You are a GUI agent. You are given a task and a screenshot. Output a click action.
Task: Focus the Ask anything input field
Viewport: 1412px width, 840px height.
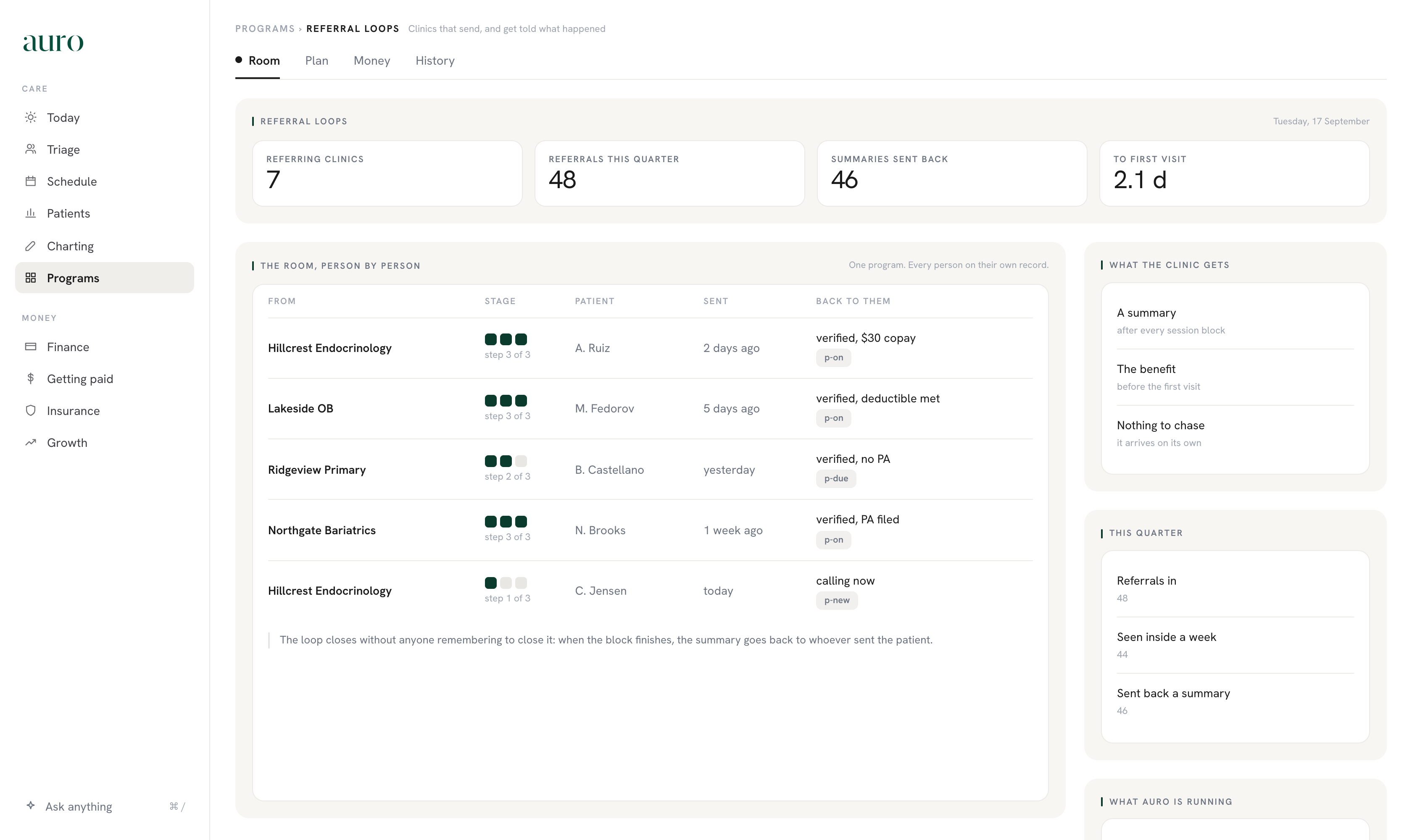[105, 806]
